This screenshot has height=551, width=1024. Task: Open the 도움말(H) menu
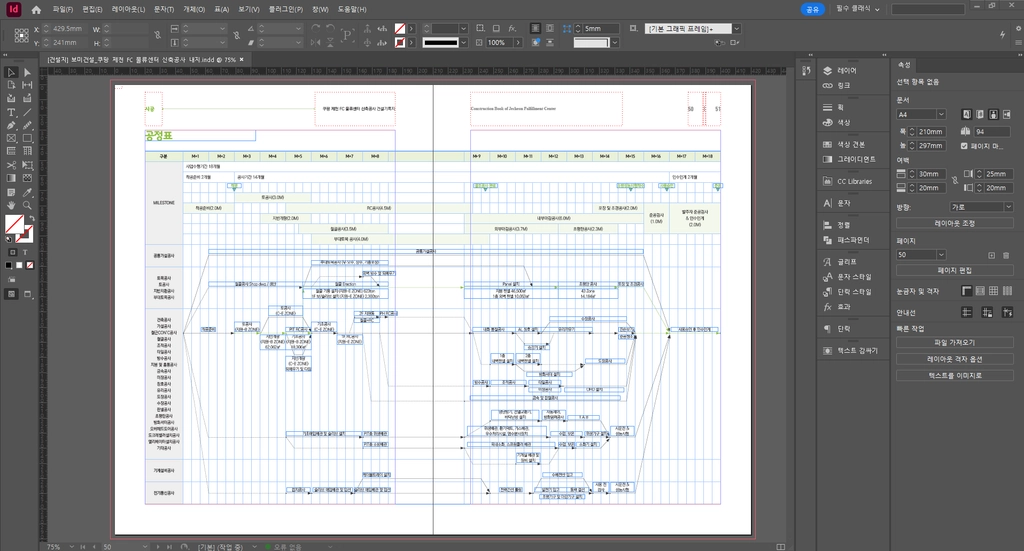pos(352,10)
